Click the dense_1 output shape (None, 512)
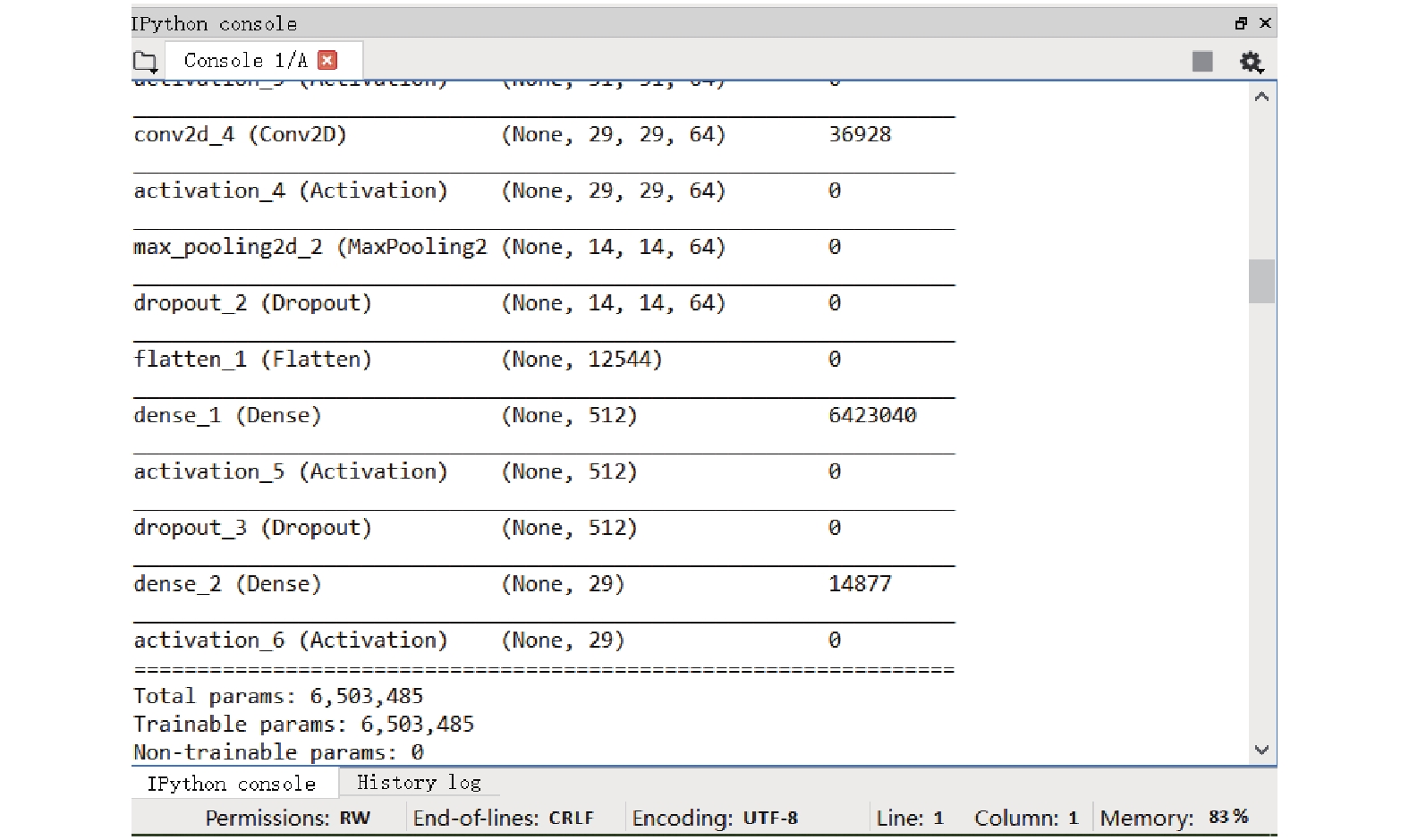The width and height of the screenshot is (1409, 840). click(569, 416)
